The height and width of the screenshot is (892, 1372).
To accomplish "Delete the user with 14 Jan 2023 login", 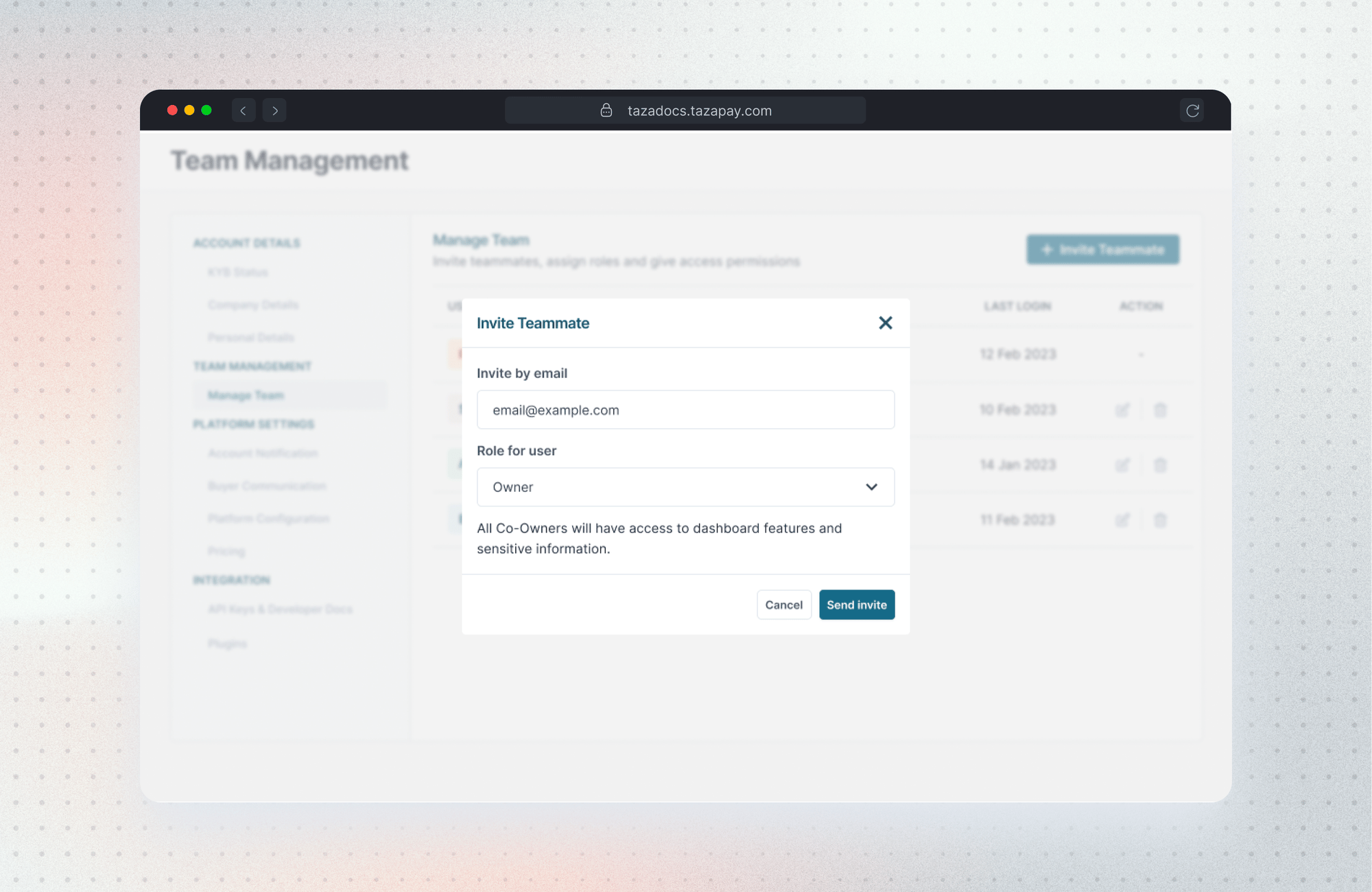I will click(1160, 465).
